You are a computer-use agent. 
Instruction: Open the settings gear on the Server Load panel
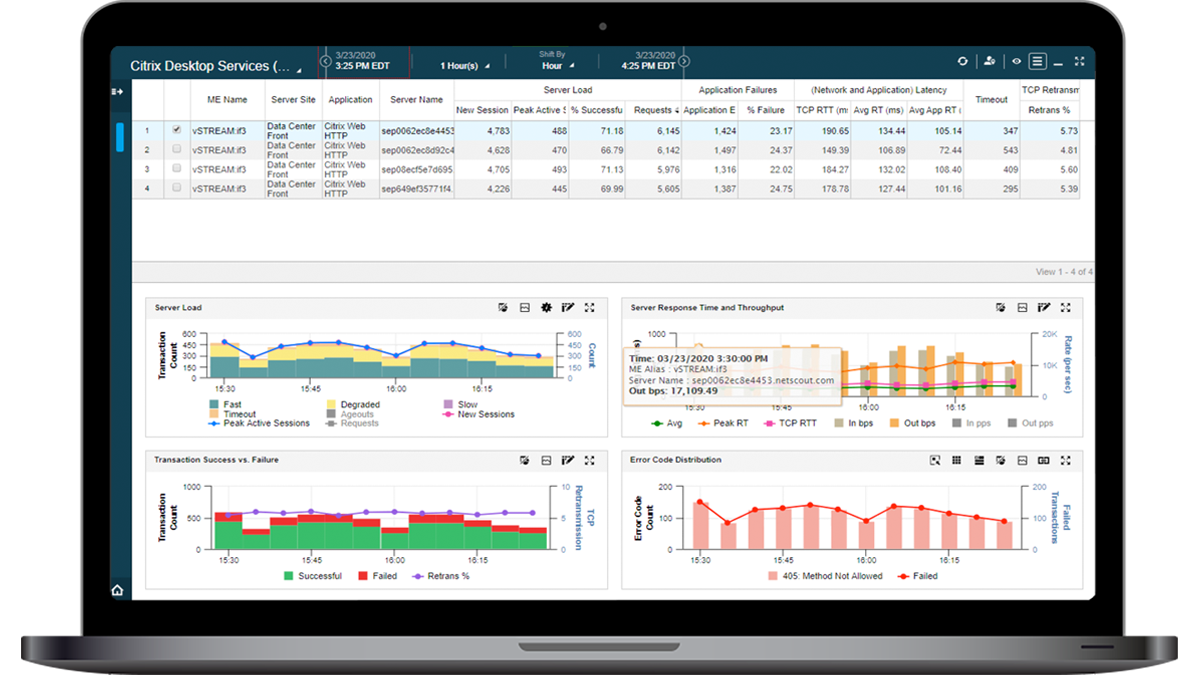545,308
